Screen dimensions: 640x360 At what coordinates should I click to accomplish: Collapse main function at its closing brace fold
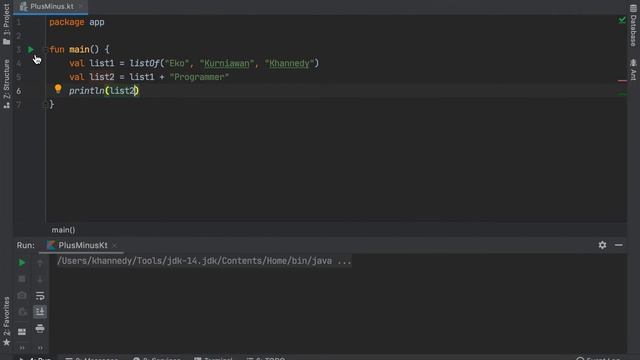click(x=45, y=104)
